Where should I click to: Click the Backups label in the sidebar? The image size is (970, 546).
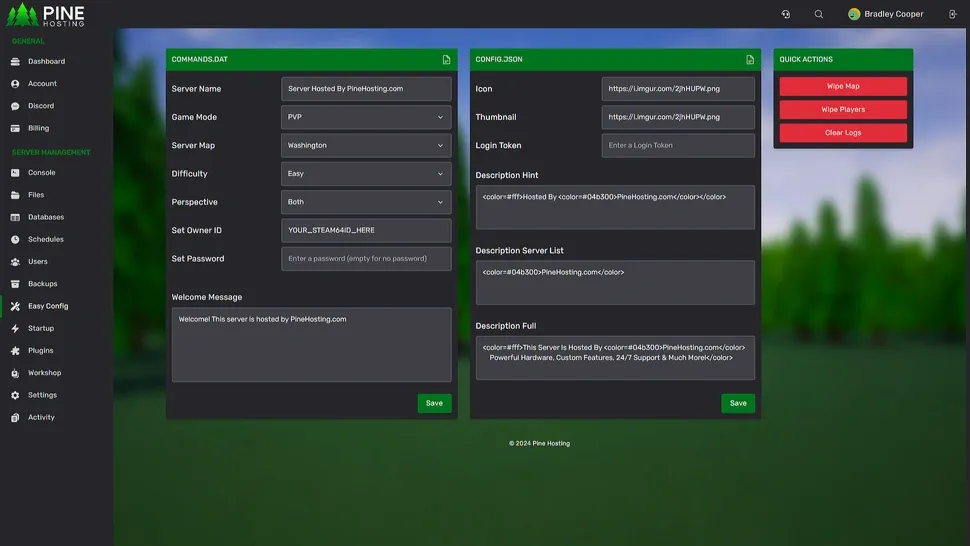(43, 284)
